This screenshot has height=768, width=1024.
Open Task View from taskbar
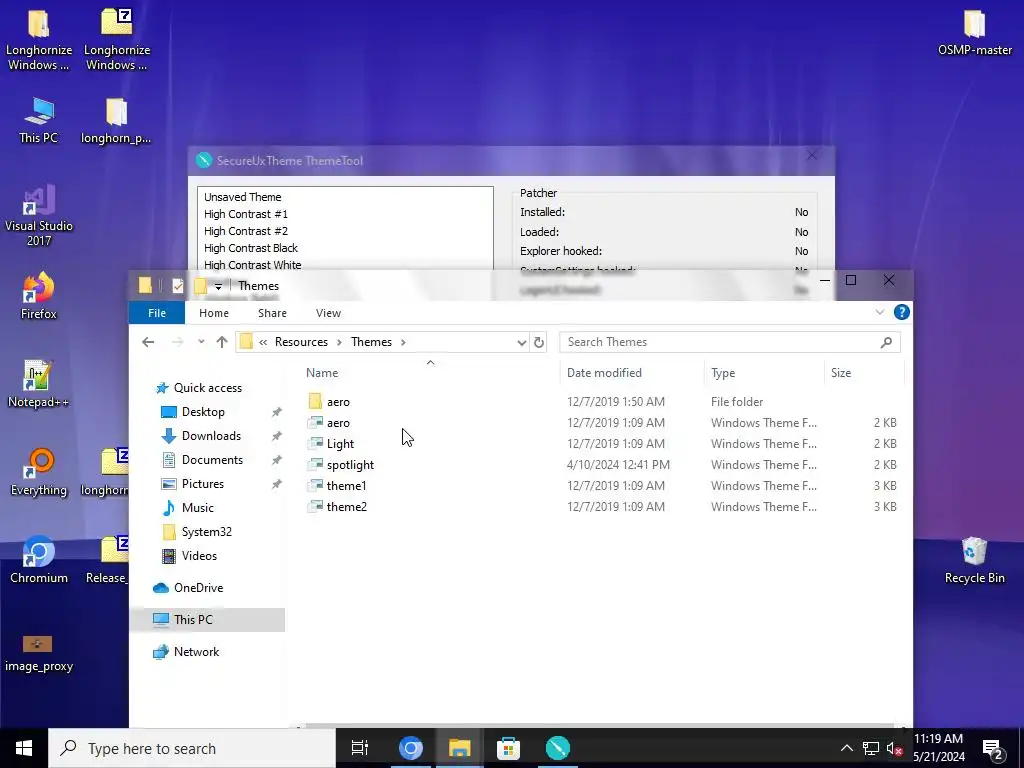click(x=360, y=748)
